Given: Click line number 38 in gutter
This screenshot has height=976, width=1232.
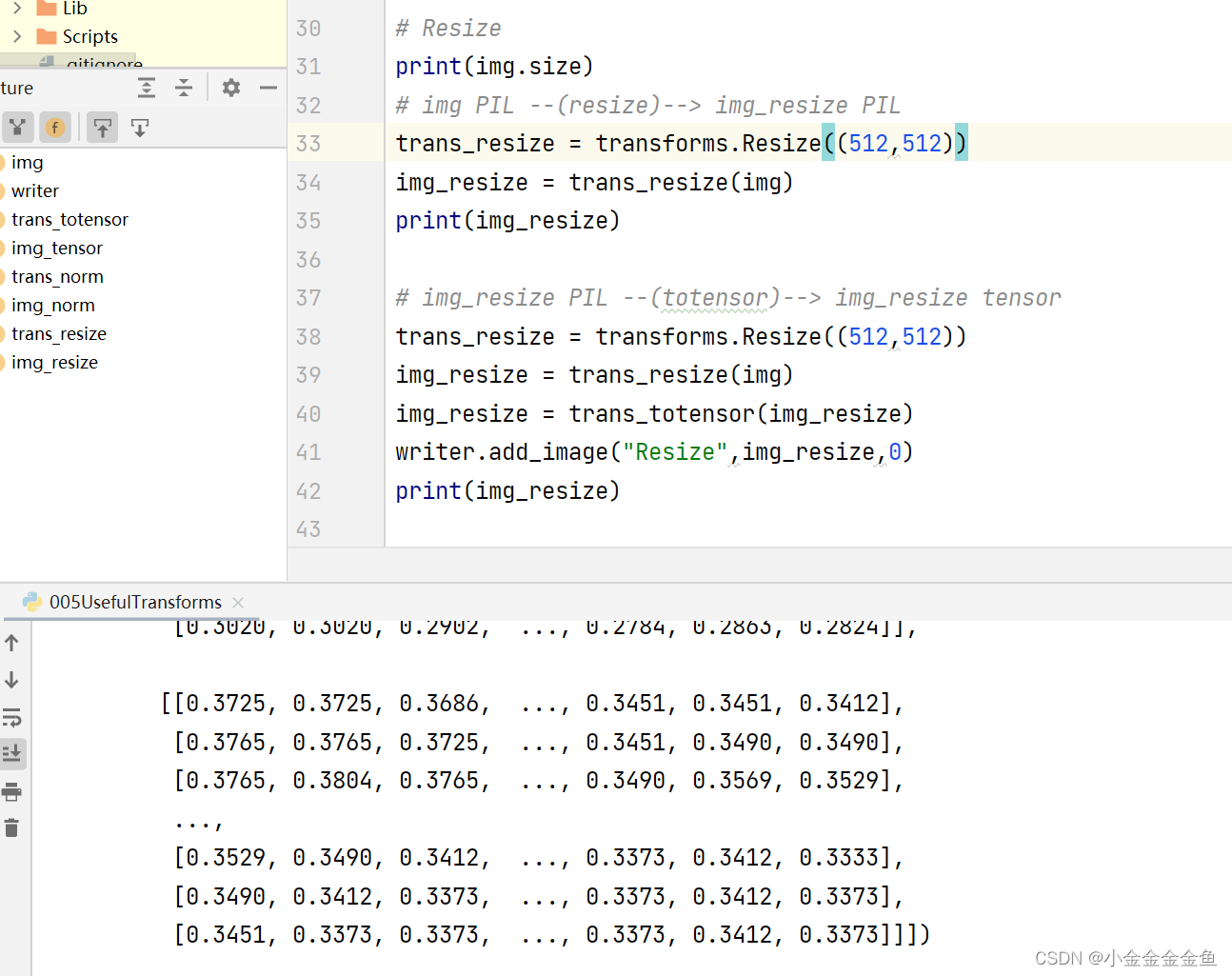Looking at the screenshot, I should 308,337.
